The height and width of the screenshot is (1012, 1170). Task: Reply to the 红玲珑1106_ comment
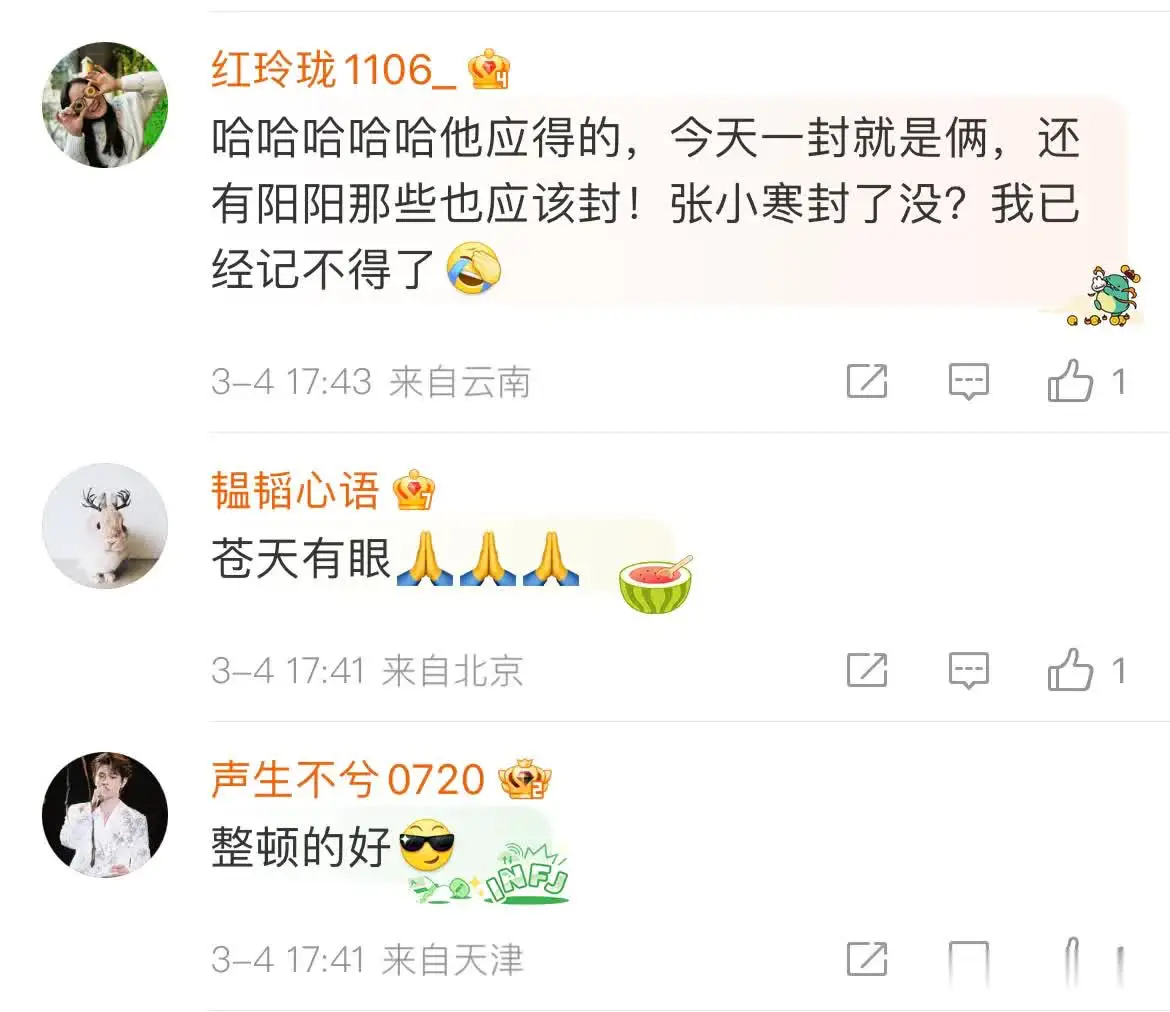coord(969,381)
